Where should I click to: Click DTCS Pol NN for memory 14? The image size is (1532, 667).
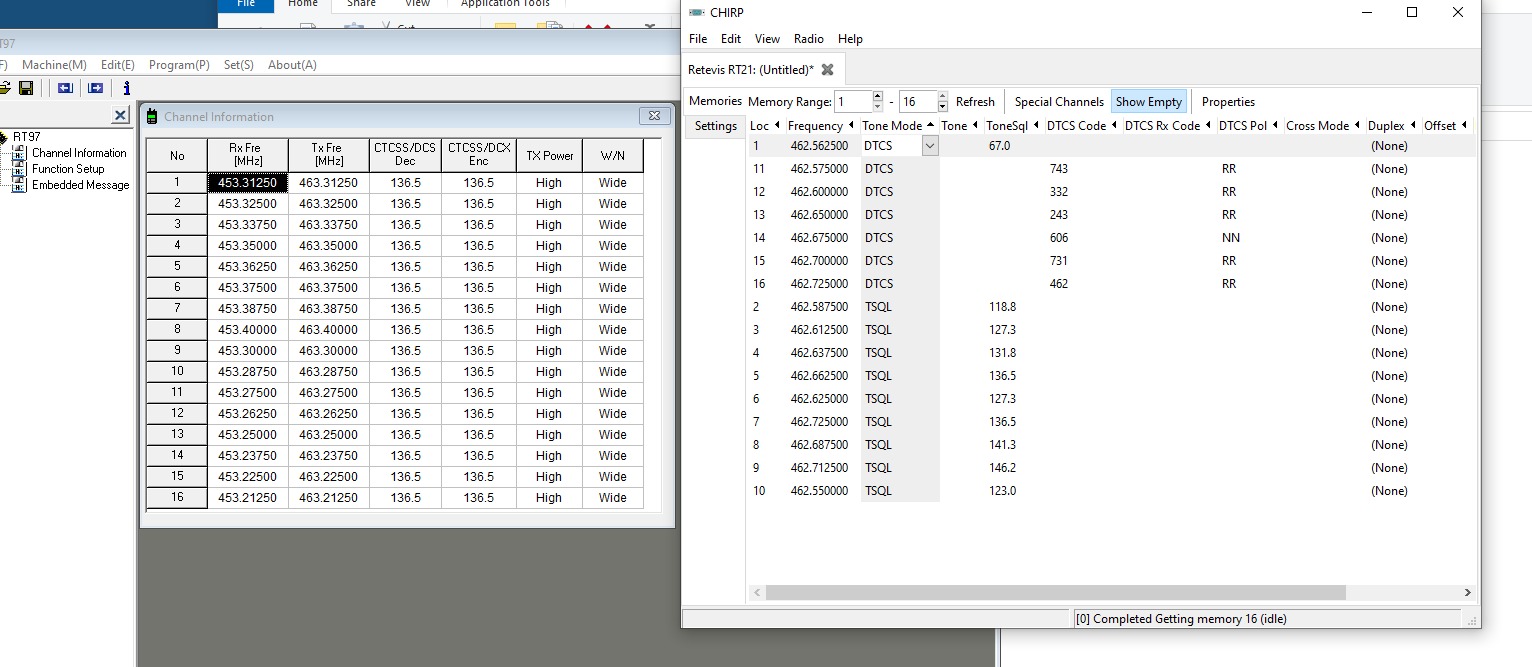[x=1230, y=238]
